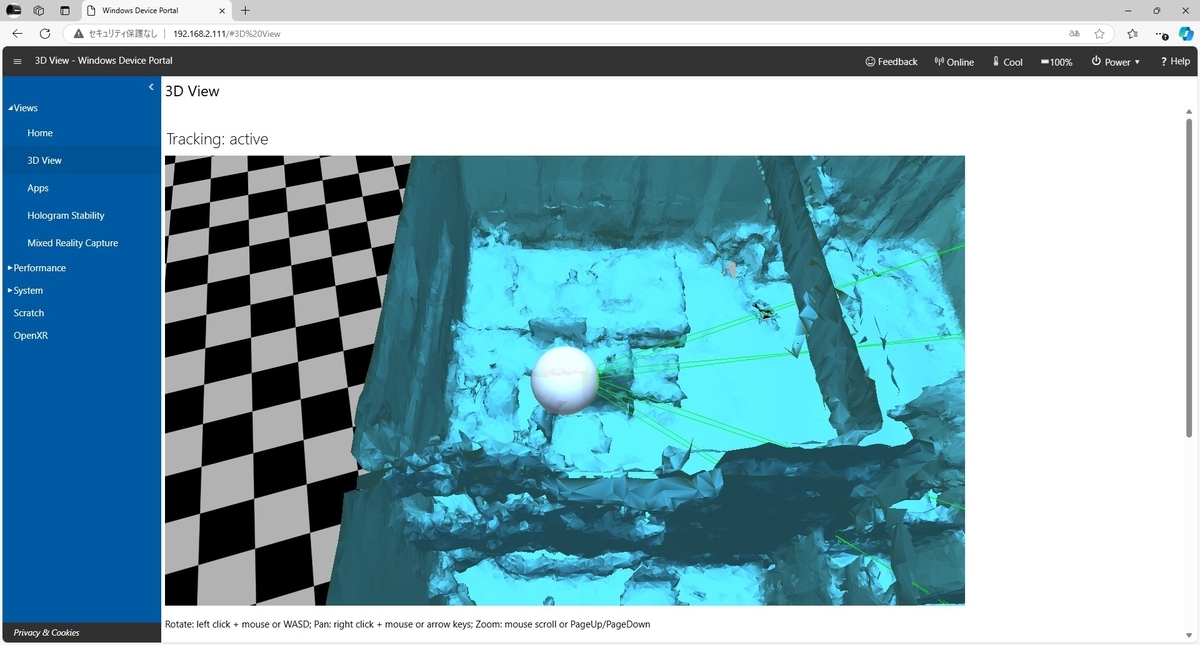Screen dimensions: 1200x645
Task: Click the address bar URL
Action: pyautogui.click(x=226, y=33)
